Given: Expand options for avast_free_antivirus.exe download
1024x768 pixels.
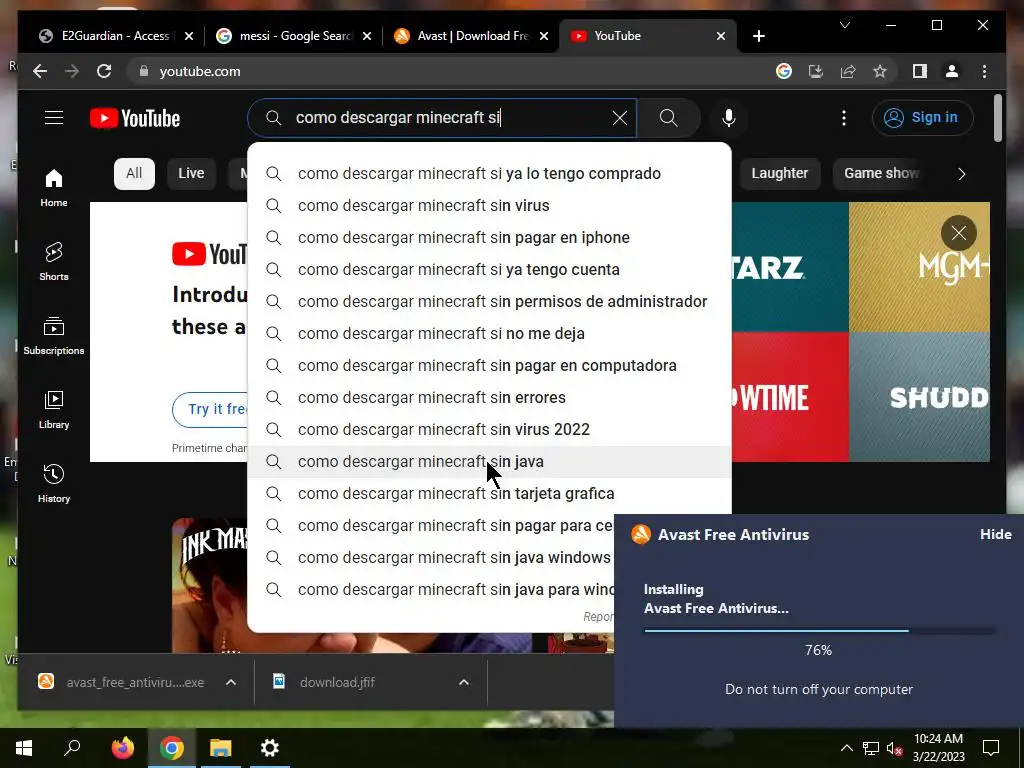Looking at the screenshot, I should pyautogui.click(x=231, y=682).
